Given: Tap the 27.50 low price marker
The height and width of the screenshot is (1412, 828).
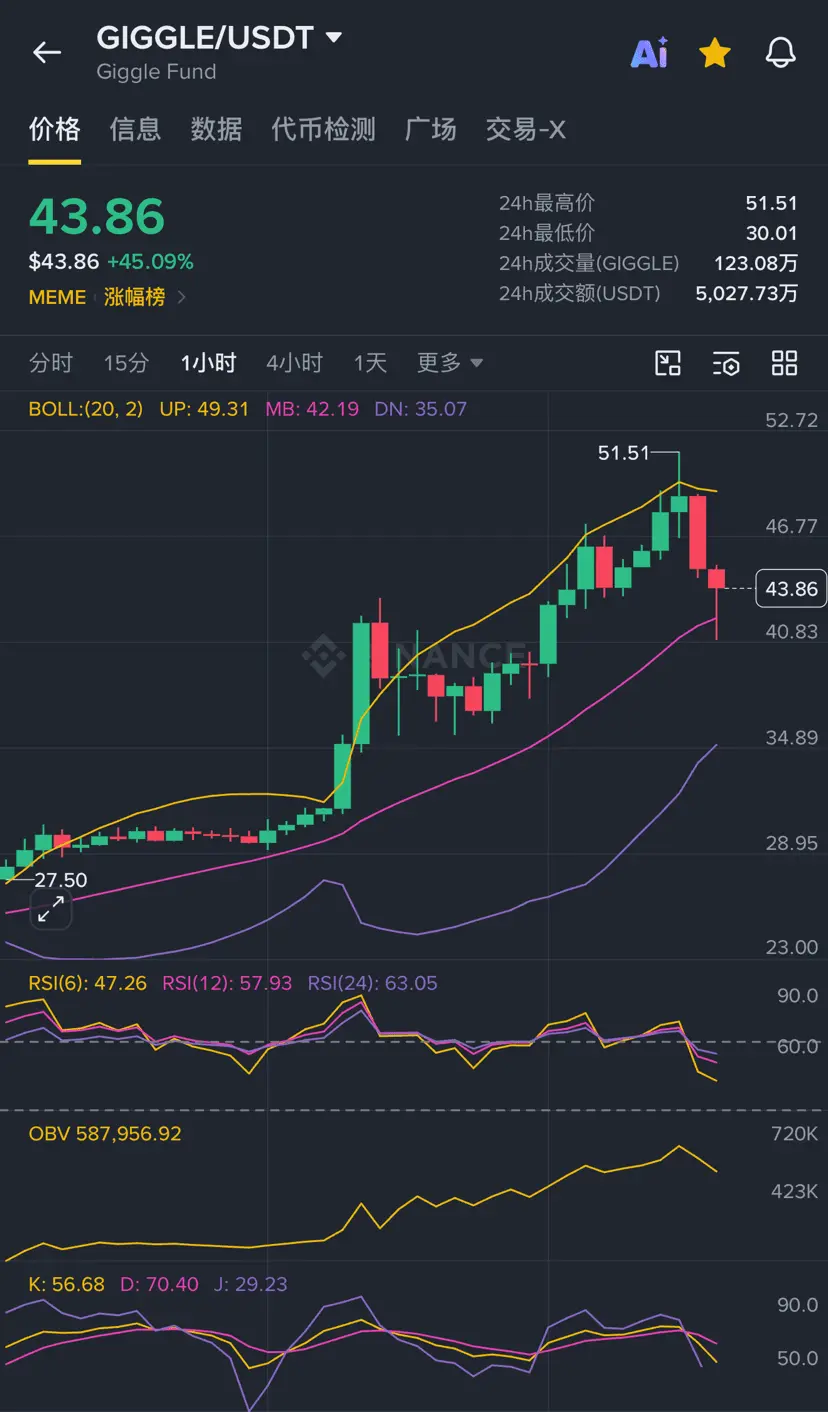Looking at the screenshot, I should pyautogui.click(x=61, y=880).
